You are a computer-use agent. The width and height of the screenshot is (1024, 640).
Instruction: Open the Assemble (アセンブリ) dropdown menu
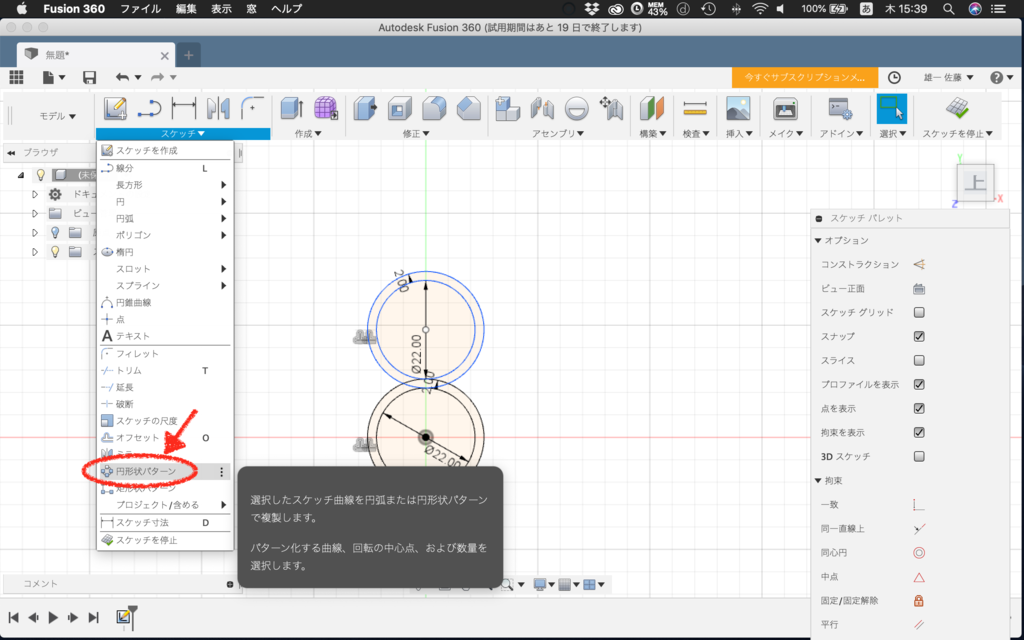(557, 133)
